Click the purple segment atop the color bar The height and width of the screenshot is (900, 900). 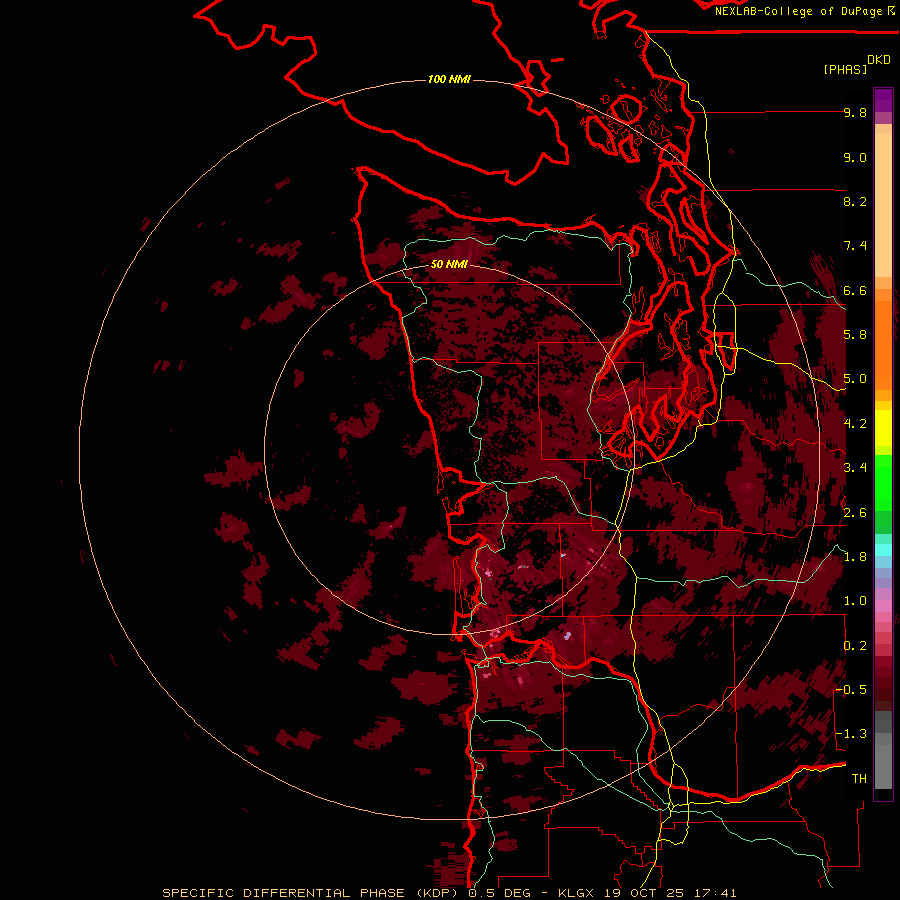tap(883, 100)
